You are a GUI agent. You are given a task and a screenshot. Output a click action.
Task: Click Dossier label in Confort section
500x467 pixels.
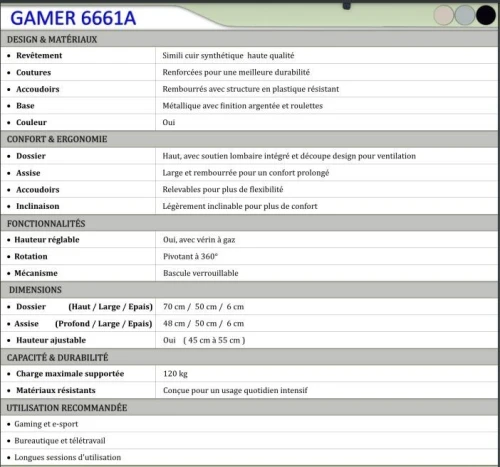[x=31, y=156]
